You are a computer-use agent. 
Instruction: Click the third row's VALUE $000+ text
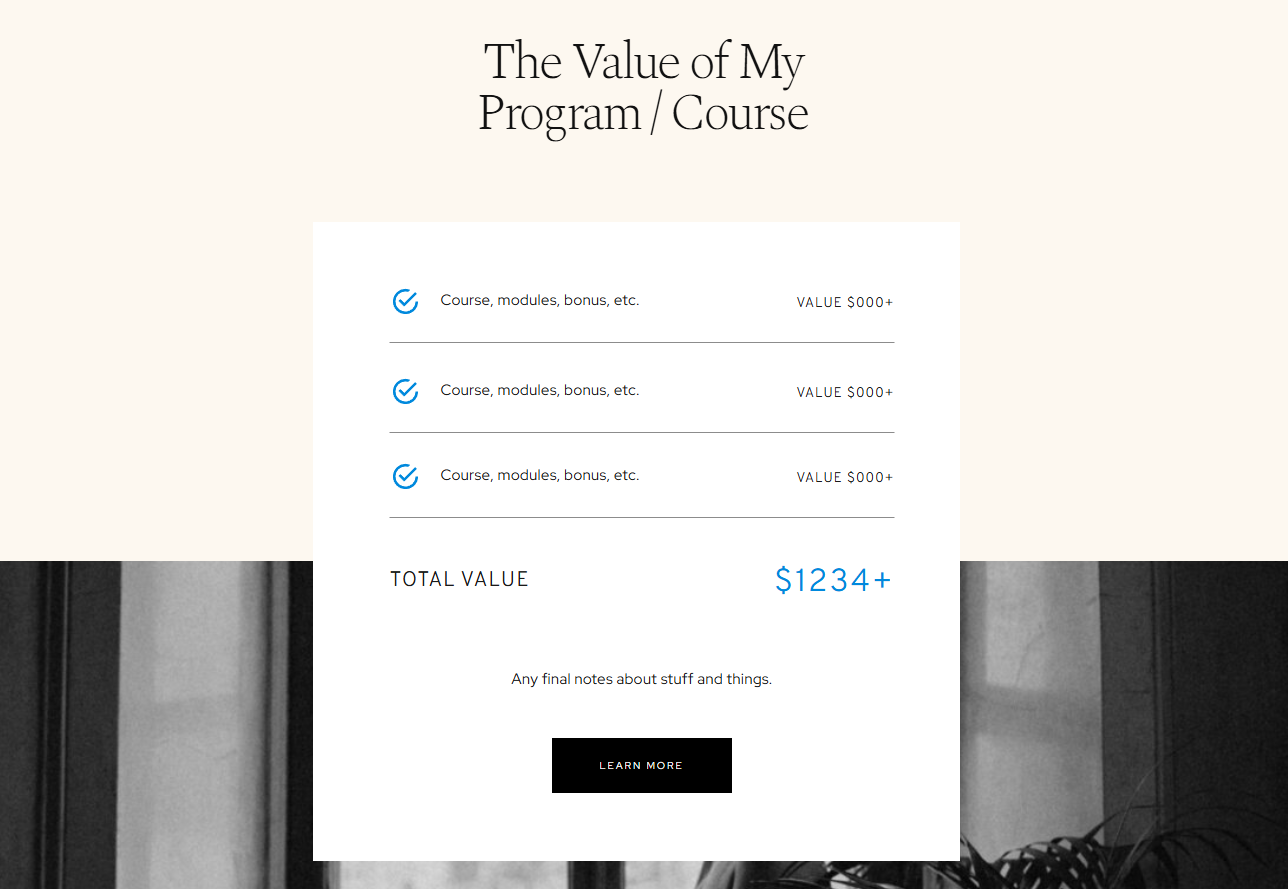click(844, 477)
